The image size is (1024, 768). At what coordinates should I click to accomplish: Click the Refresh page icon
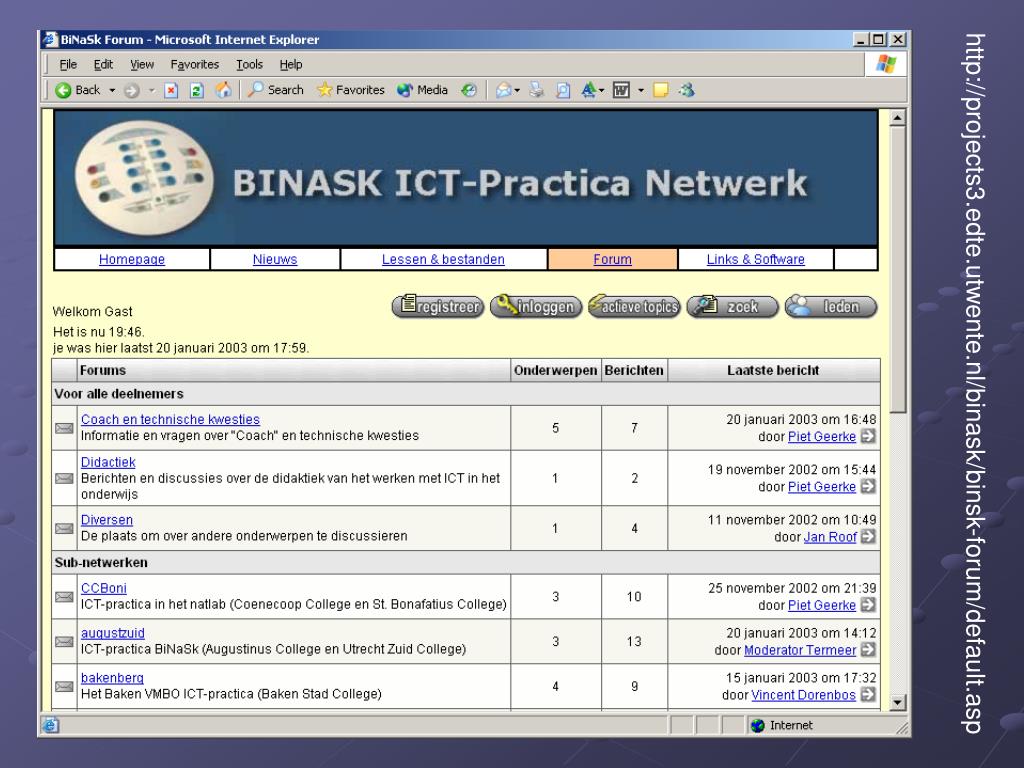point(197,90)
